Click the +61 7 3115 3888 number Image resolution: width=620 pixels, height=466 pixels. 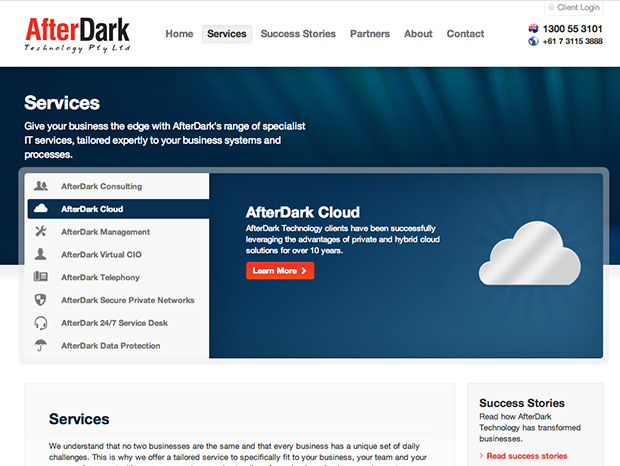(573, 41)
